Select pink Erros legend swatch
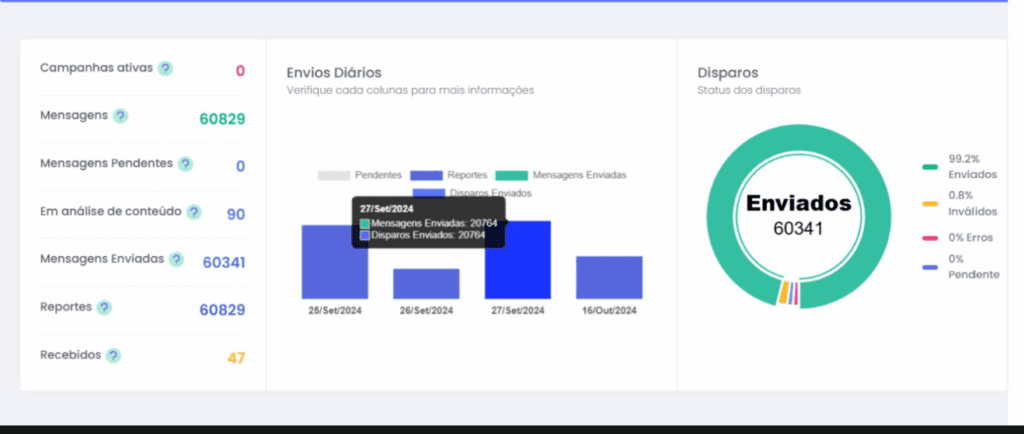The width and height of the screenshot is (1024, 434). (x=930, y=238)
